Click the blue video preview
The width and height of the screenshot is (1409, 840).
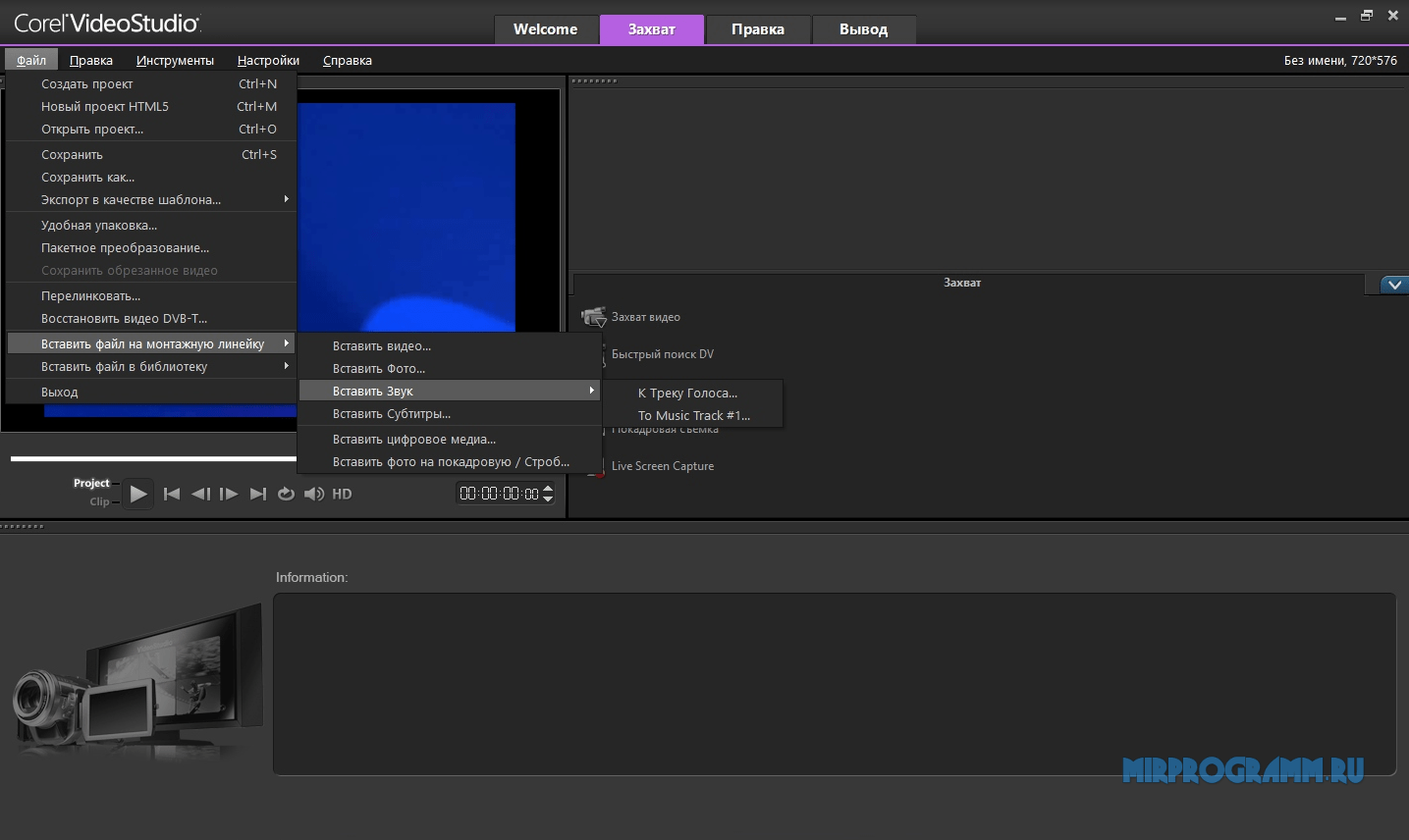406,217
